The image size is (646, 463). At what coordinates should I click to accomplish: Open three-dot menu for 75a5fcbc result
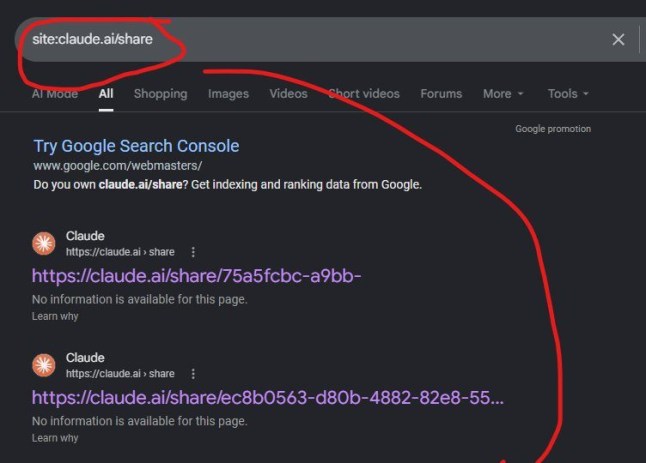193,252
